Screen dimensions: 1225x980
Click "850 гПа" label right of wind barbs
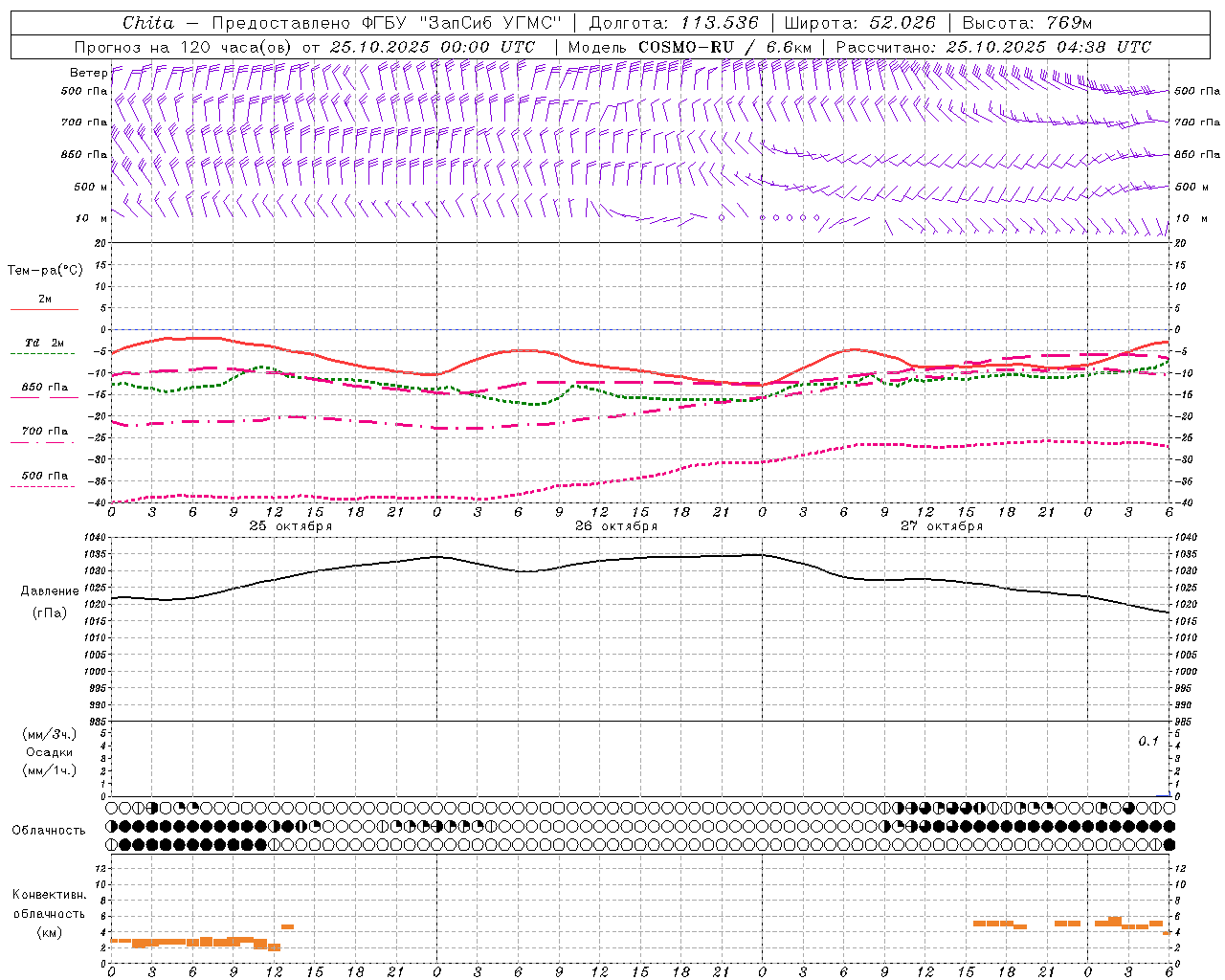[x=1197, y=154]
